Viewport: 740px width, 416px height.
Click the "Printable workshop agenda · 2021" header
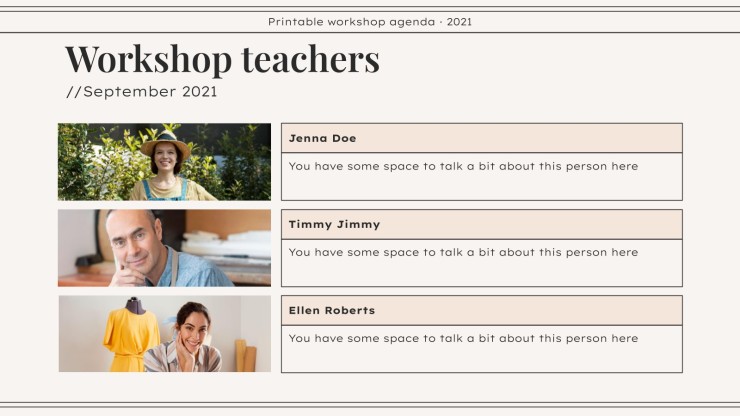click(369, 21)
